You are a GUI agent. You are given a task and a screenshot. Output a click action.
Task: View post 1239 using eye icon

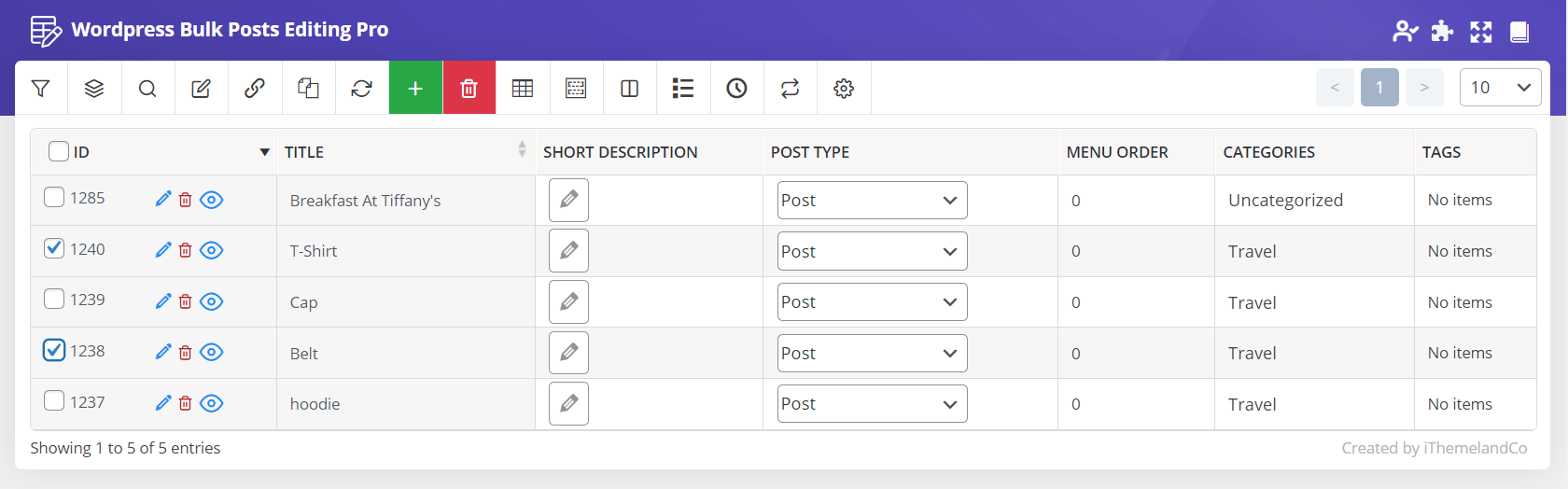(x=212, y=301)
